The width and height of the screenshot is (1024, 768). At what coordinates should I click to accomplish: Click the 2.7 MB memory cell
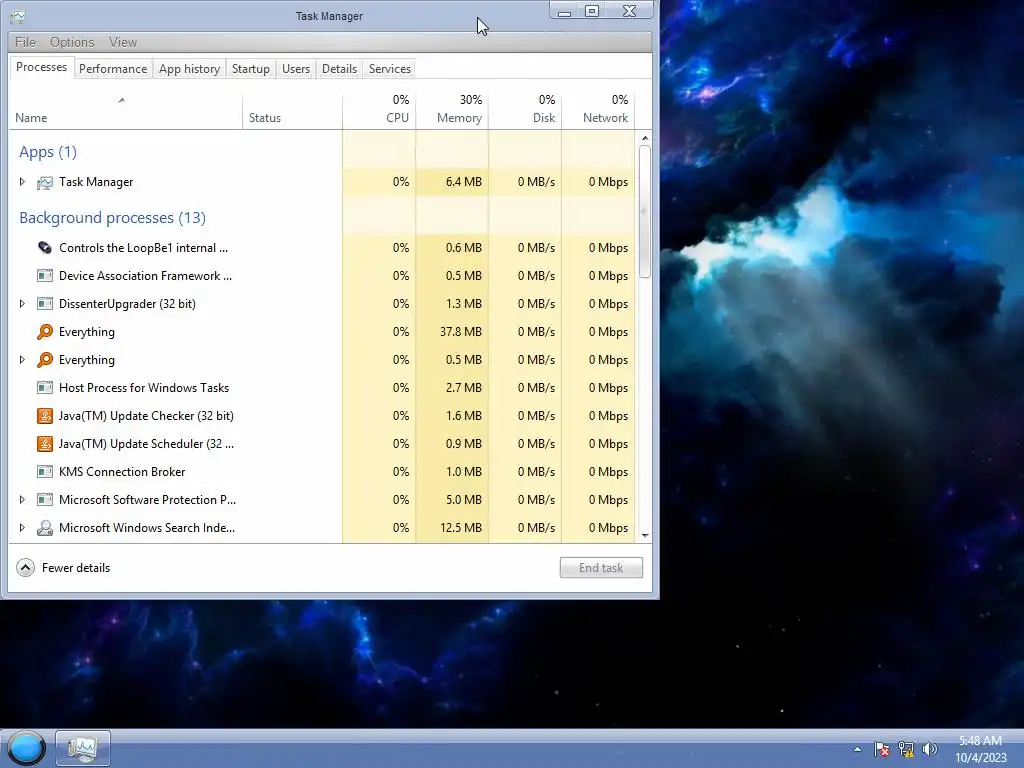tap(452, 388)
